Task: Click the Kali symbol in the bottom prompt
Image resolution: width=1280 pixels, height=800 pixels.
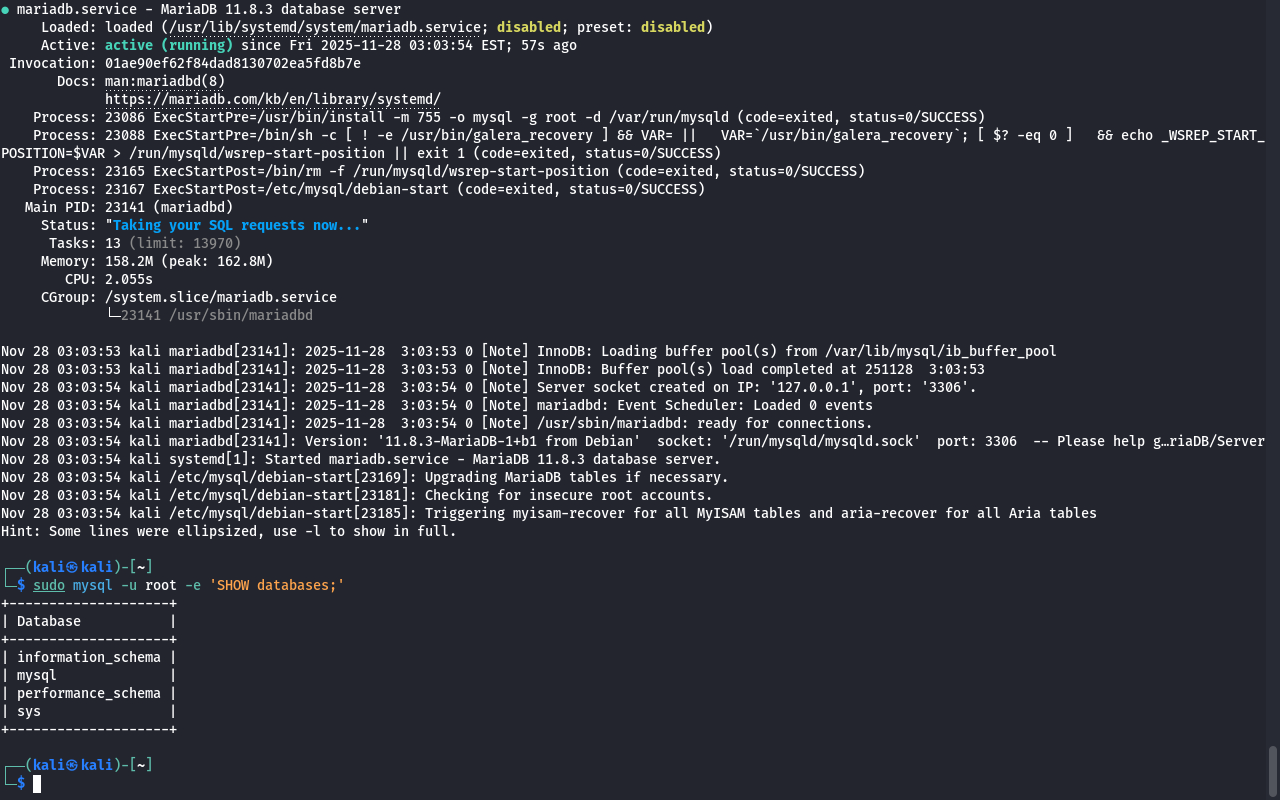Action: [x=72, y=765]
